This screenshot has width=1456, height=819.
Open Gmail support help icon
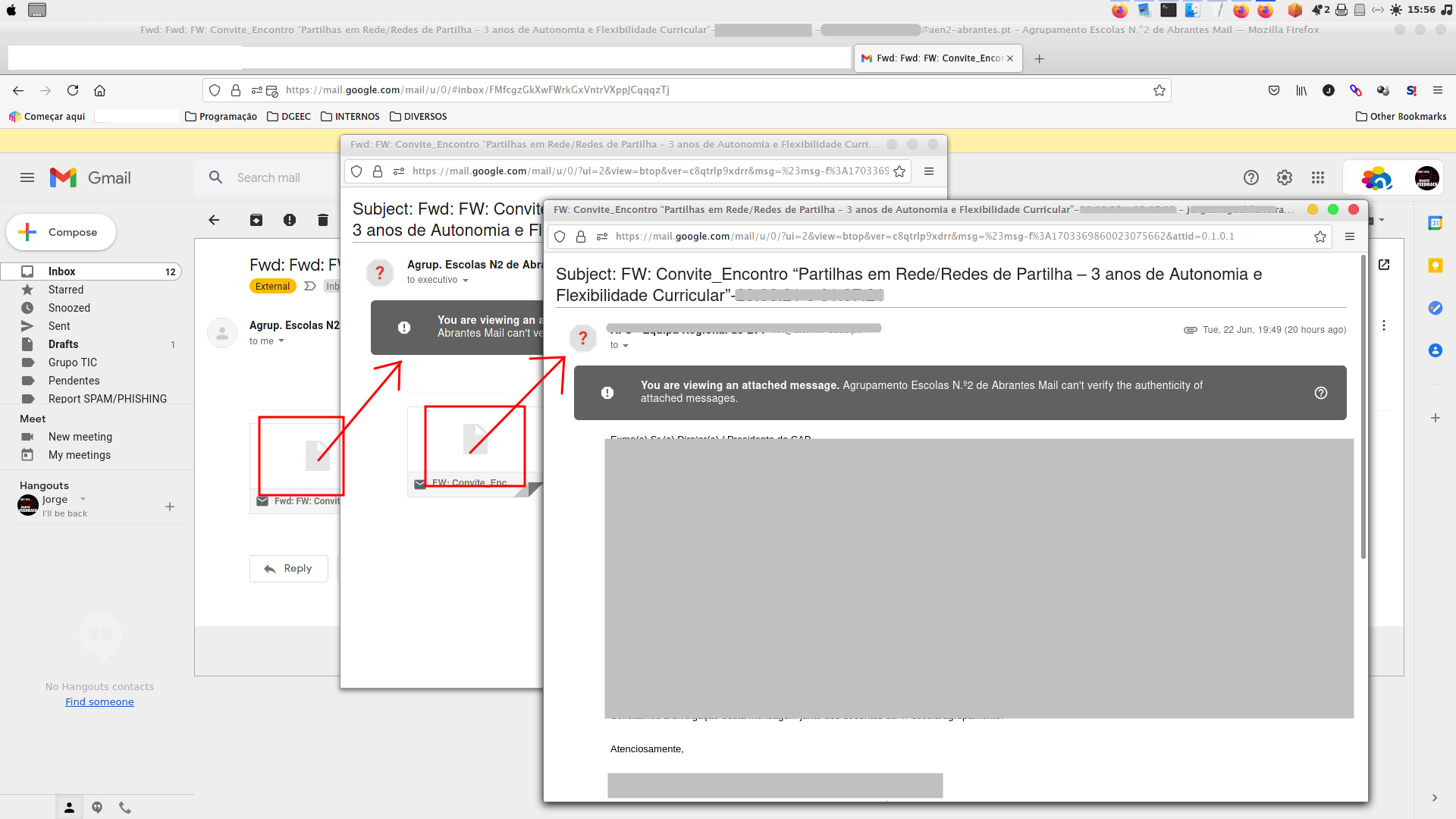tap(1250, 177)
